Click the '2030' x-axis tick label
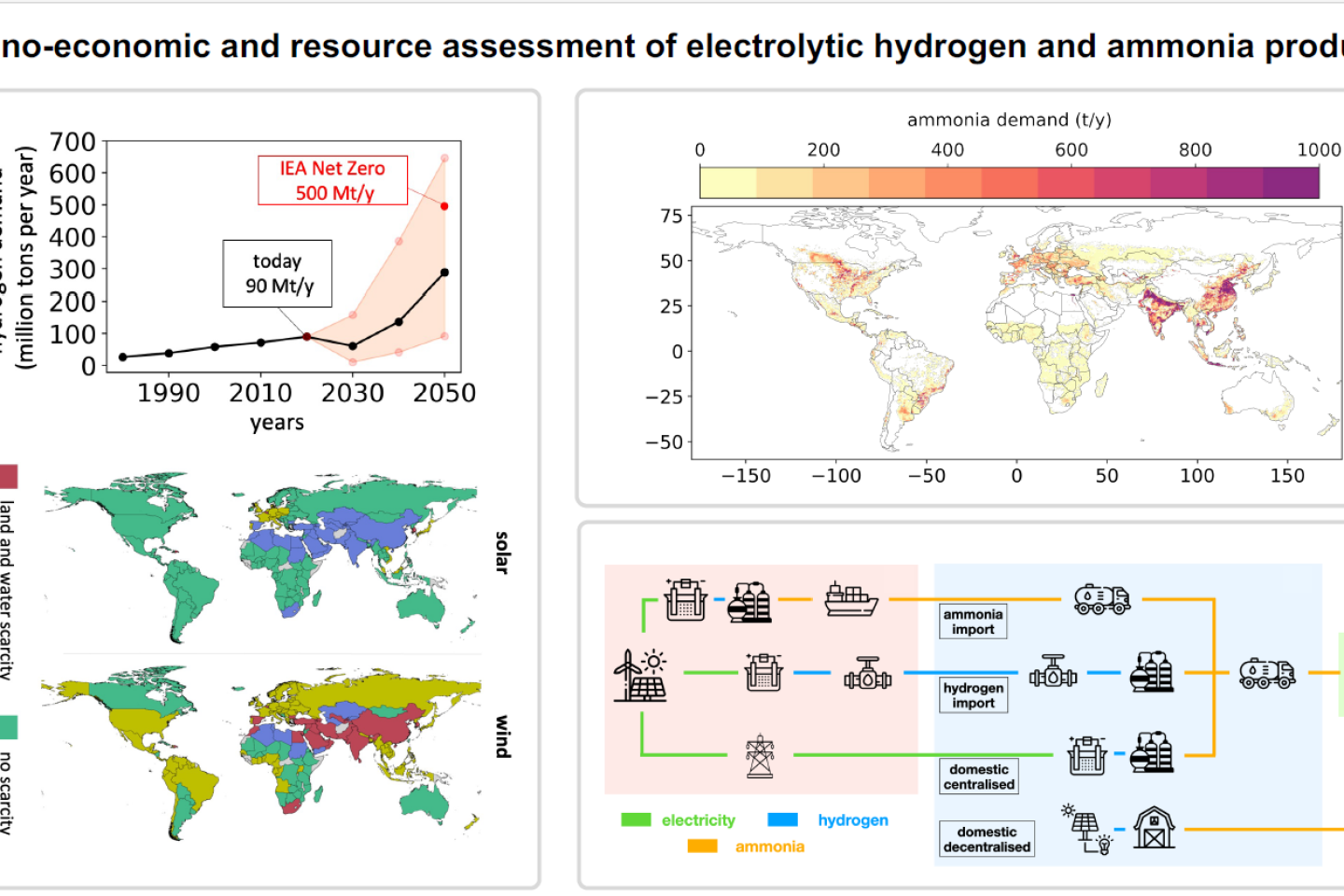The width and height of the screenshot is (1344, 896). [x=353, y=393]
